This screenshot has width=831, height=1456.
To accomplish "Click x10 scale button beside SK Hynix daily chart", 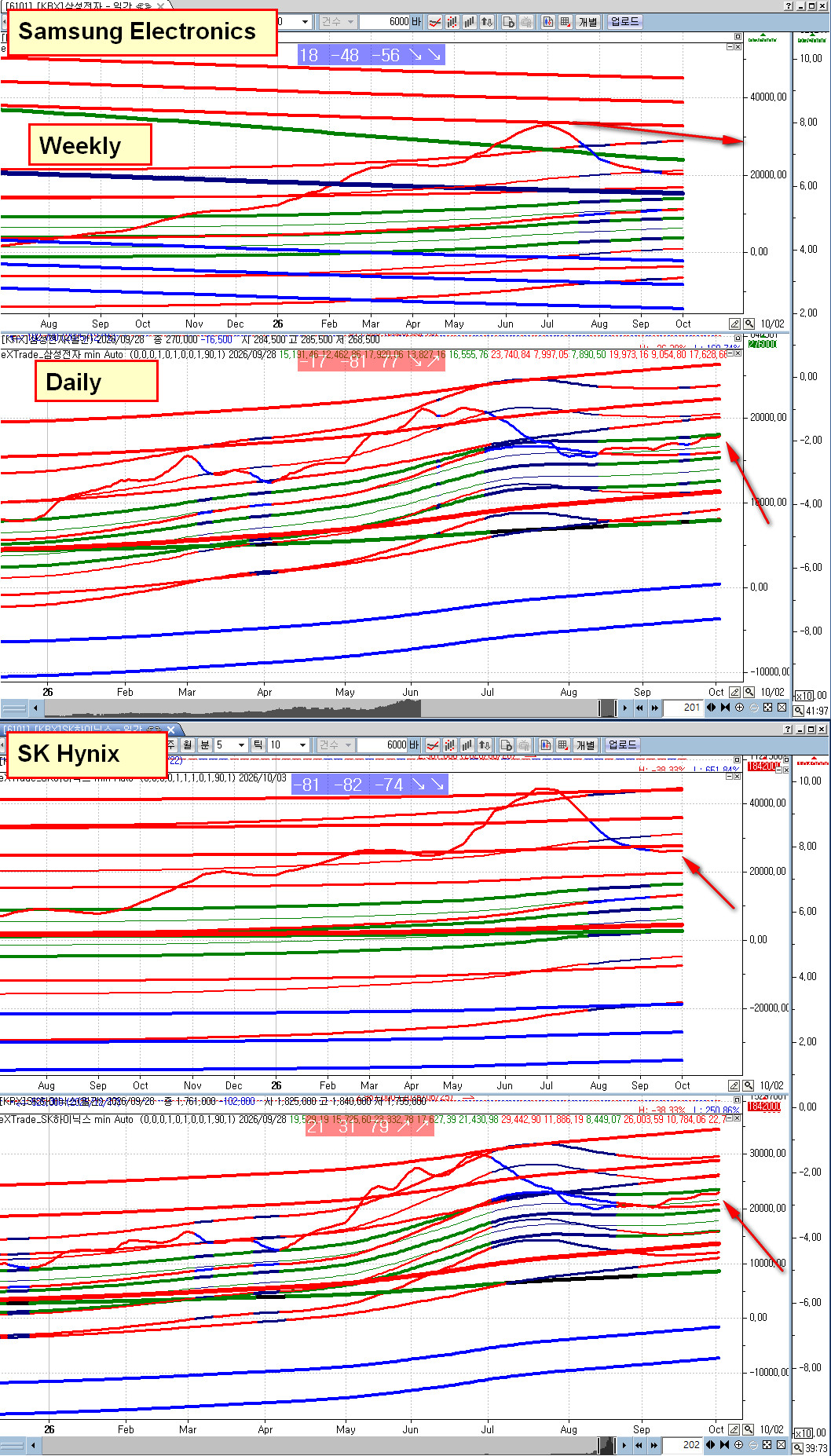I will point(803,1433).
